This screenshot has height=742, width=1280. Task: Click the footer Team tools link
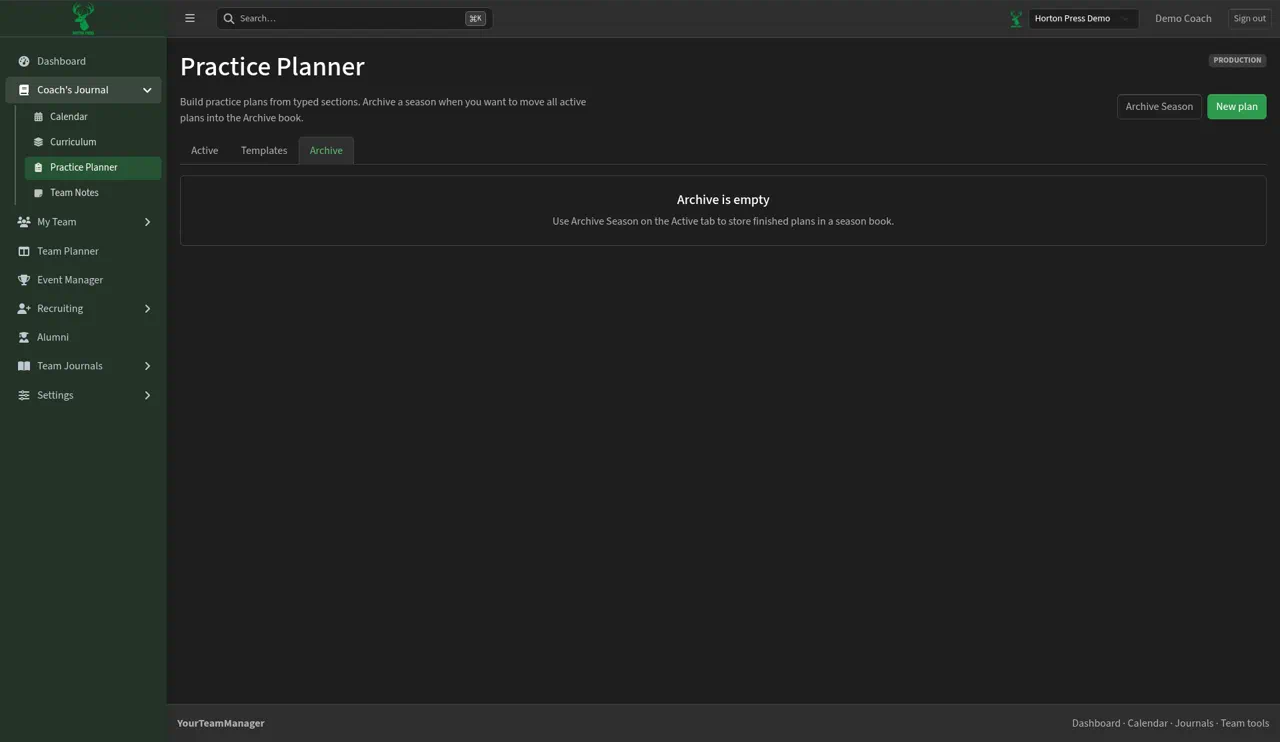[x=1244, y=723]
